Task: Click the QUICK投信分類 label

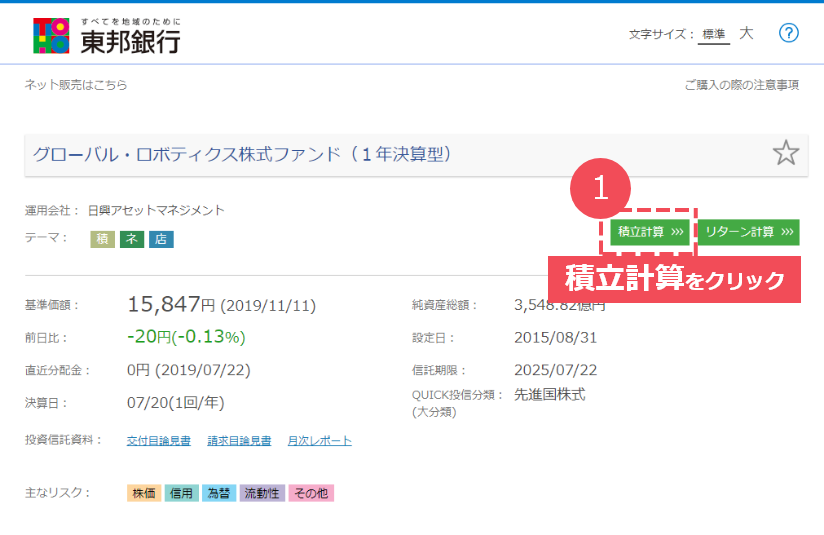Action: point(458,395)
